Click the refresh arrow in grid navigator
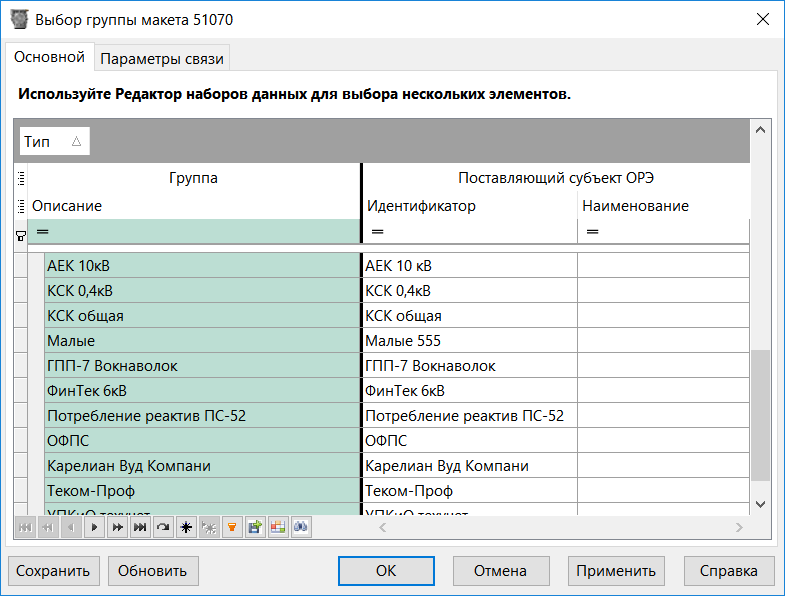Viewport: 785px width, 596px height. point(163,527)
